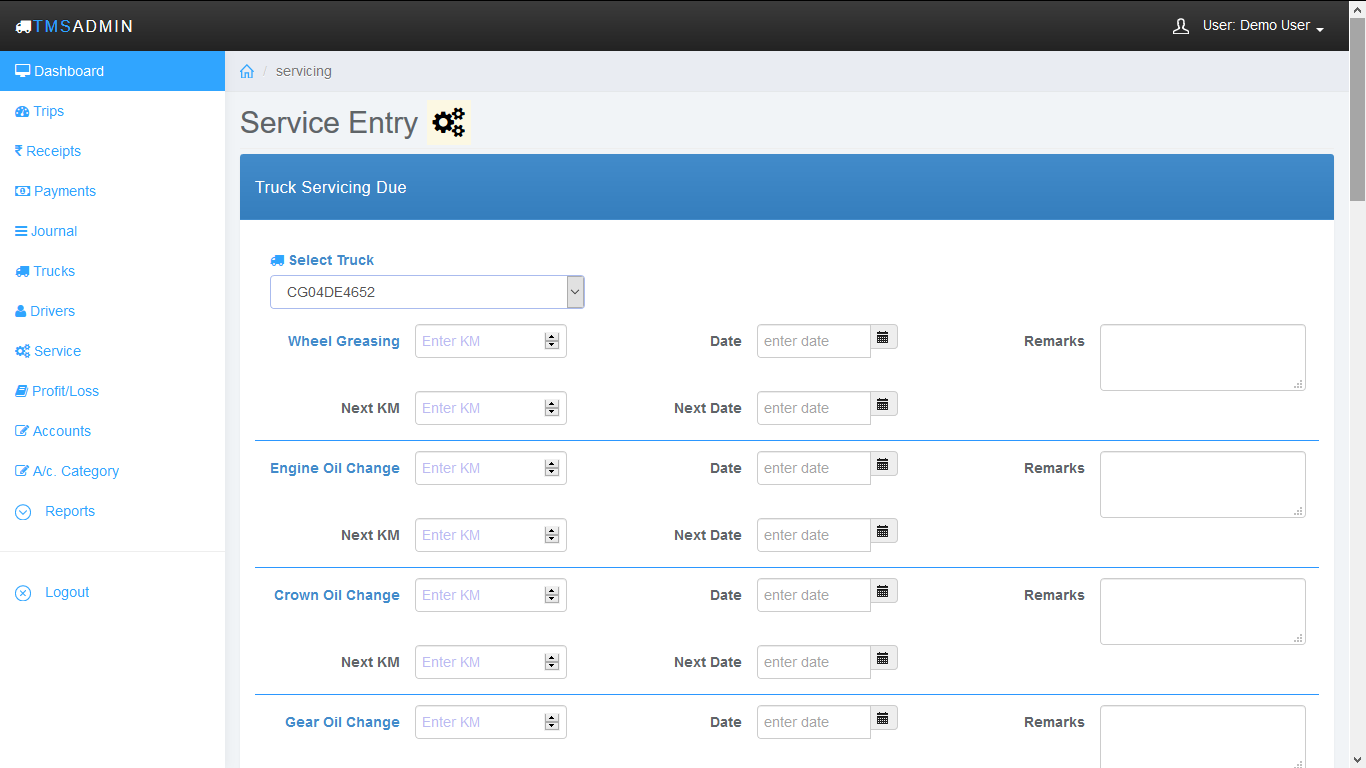Screen dimensions: 1366x768
Task: Open Trips from the sidebar
Action: pyautogui.click(x=48, y=111)
